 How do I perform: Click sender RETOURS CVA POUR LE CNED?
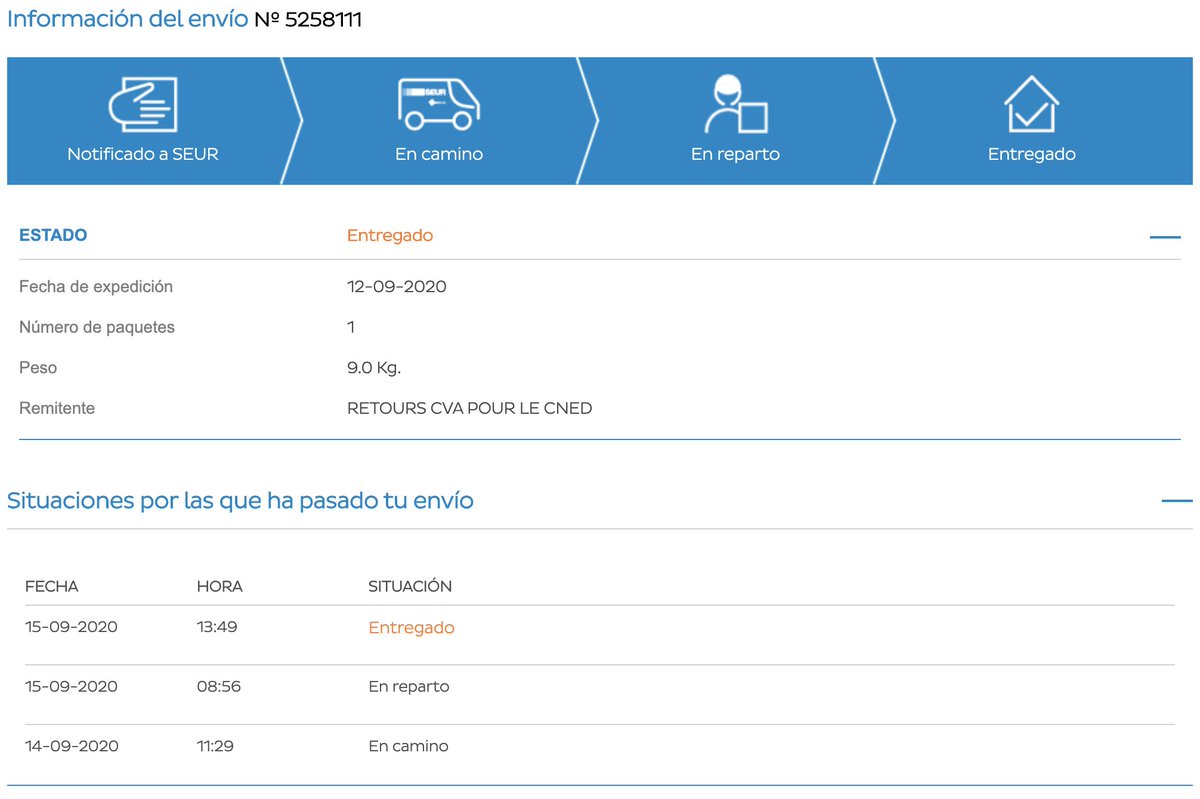[469, 408]
